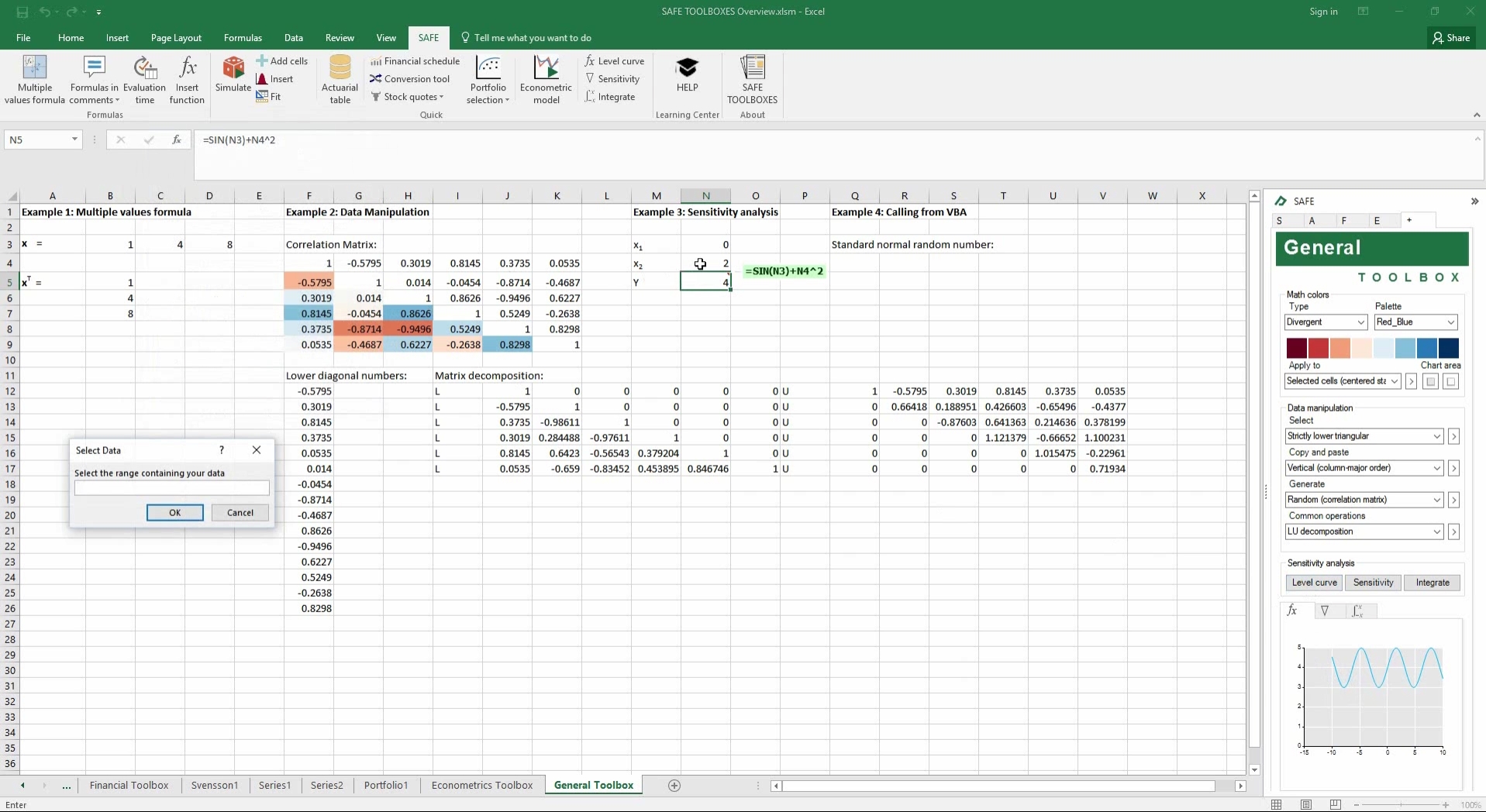This screenshot has width=1486, height=812.
Task: Click the Fit tool in ribbon
Action: coord(268,97)
